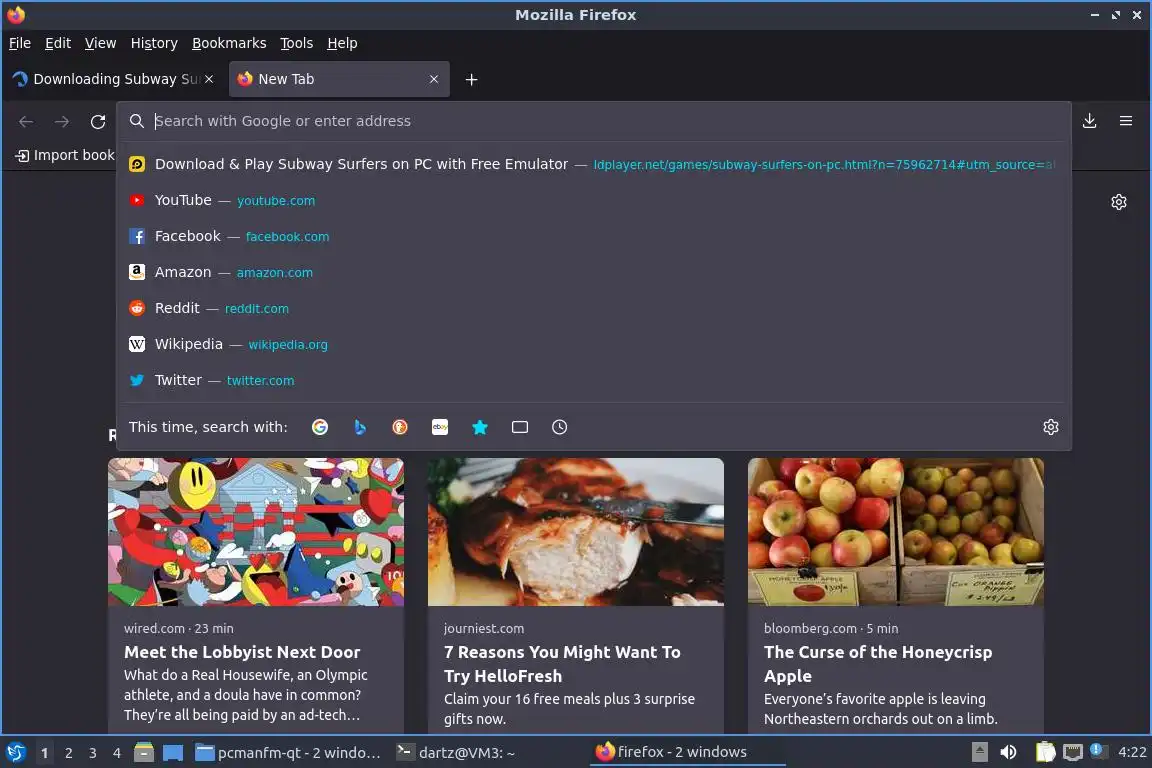Open new tab page personalize gear
Image resolution: width=1152 pixels, height=768 pixels.
coord(1118,201)
